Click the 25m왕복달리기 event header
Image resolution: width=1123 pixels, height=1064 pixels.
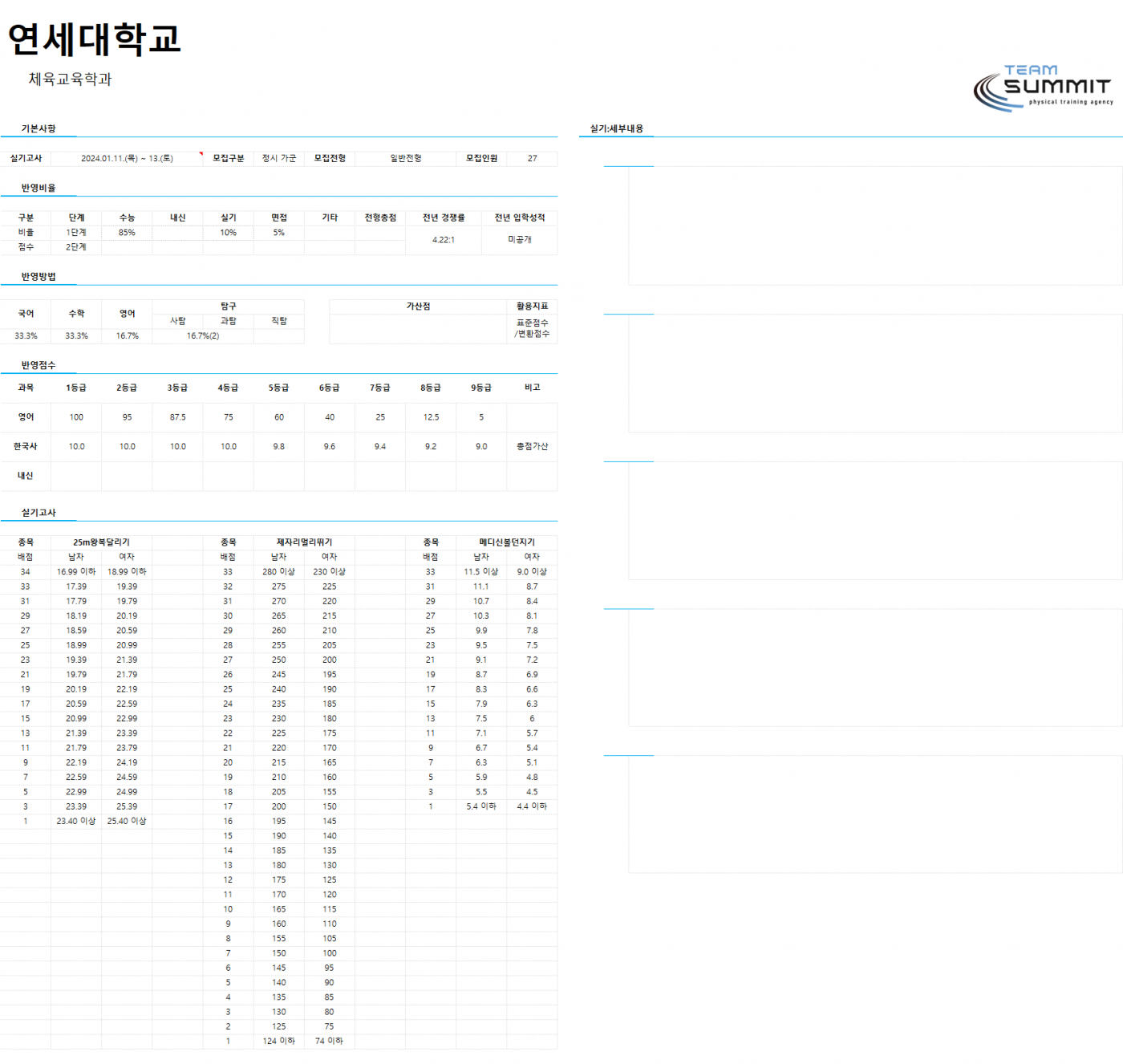[x=101, y=542]
